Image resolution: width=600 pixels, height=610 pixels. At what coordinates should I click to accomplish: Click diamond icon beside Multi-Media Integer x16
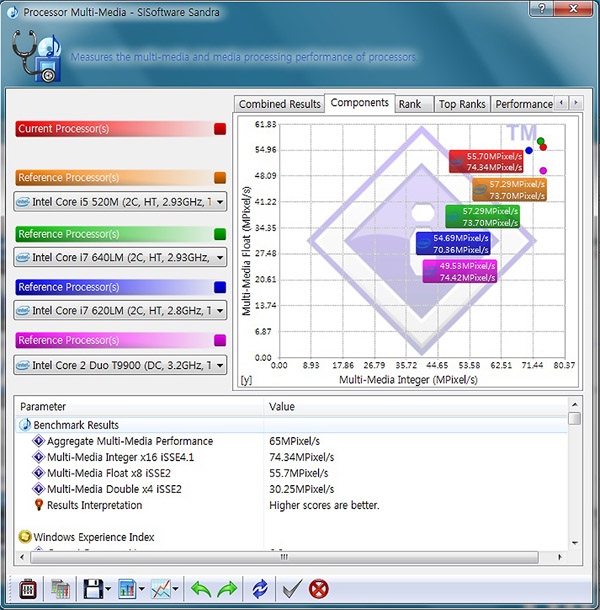click(x=38, y=457)
